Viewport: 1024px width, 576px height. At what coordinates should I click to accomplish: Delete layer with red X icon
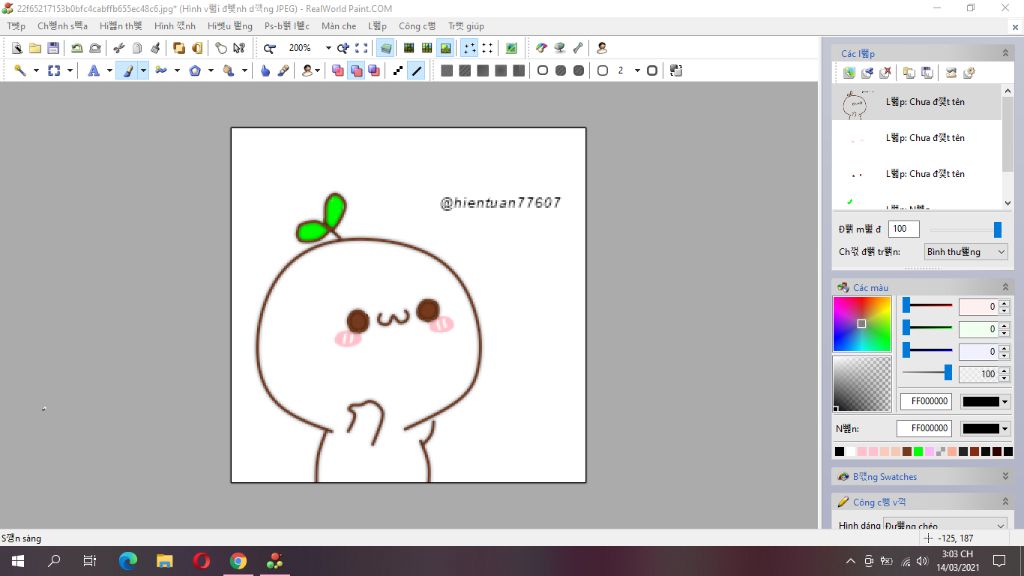click(885, 73)
